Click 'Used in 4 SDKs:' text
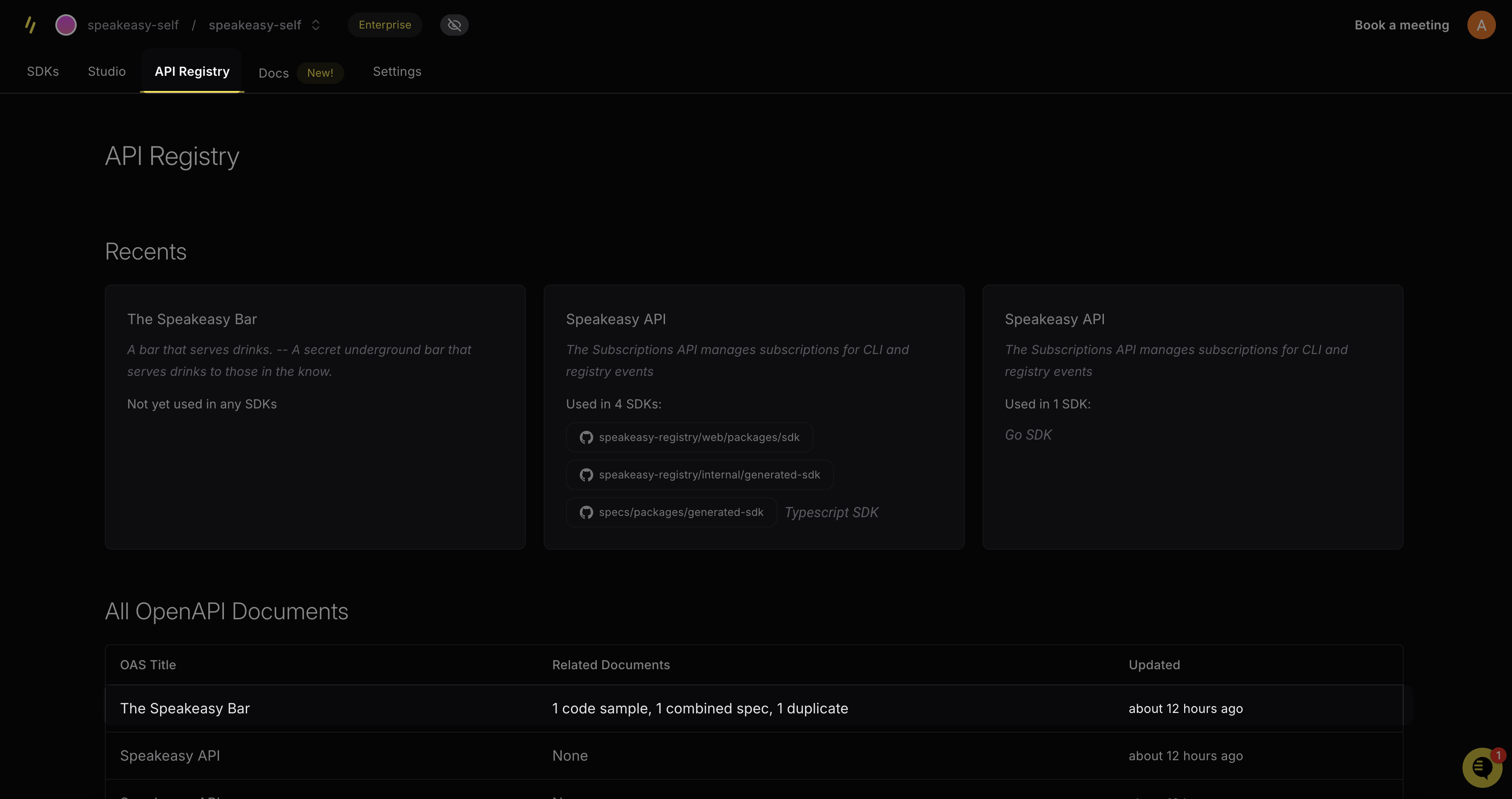 click(x=613, y=404)
